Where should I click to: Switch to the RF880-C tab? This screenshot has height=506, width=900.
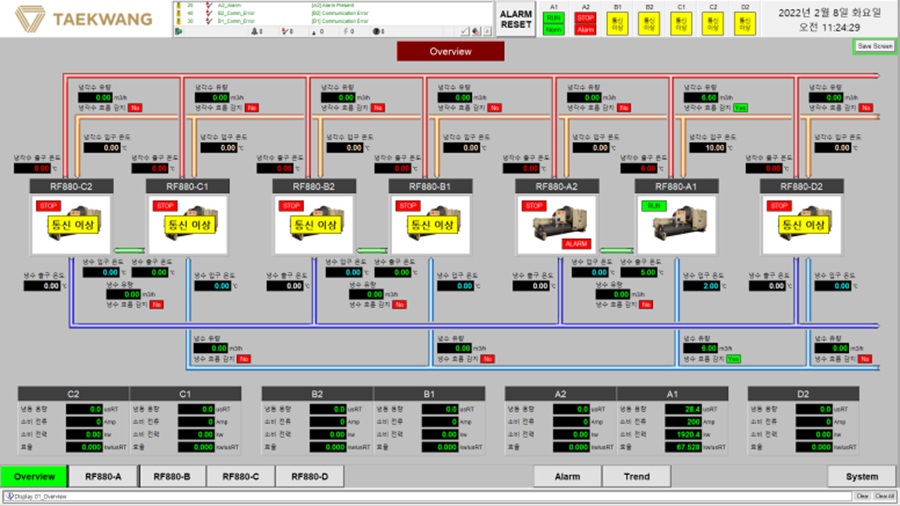tap(241, 476)
